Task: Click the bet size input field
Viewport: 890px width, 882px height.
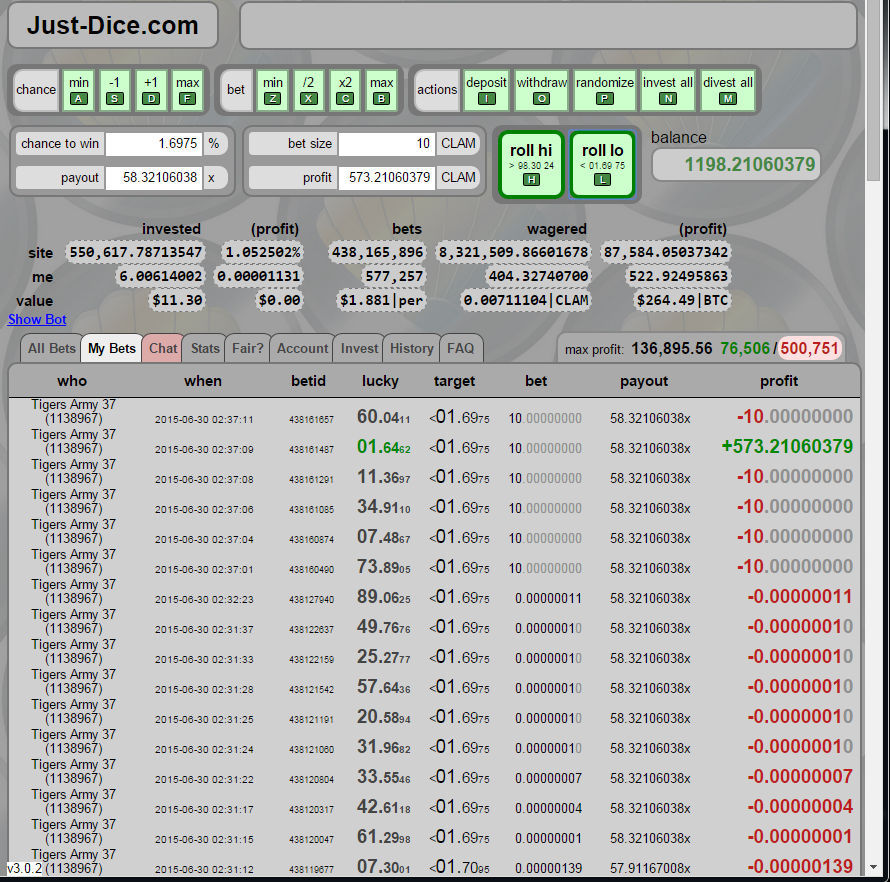Action: coord(387,144)
